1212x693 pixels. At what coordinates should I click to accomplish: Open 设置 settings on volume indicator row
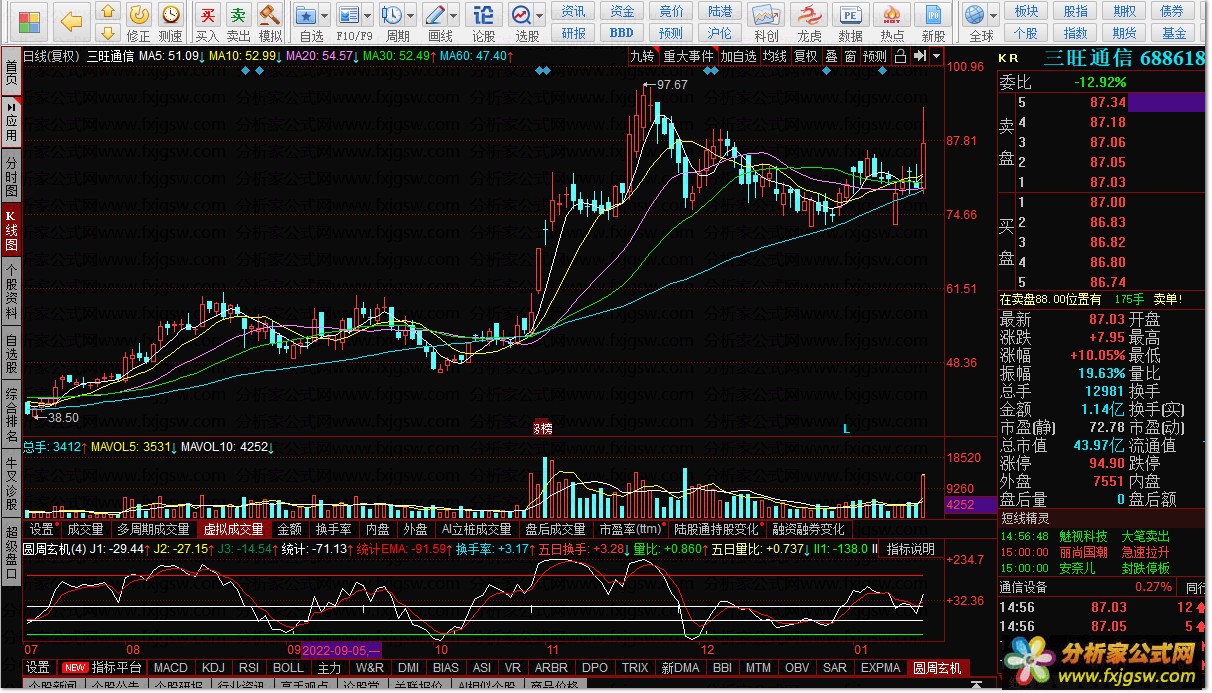[x=42, y=529]
